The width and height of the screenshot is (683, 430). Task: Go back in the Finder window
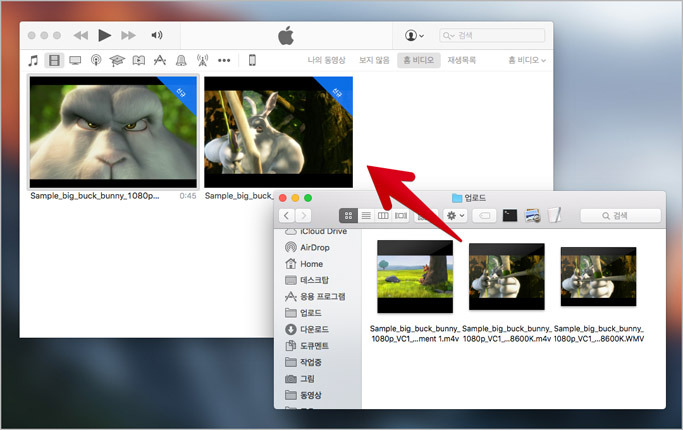click(286, 215)
